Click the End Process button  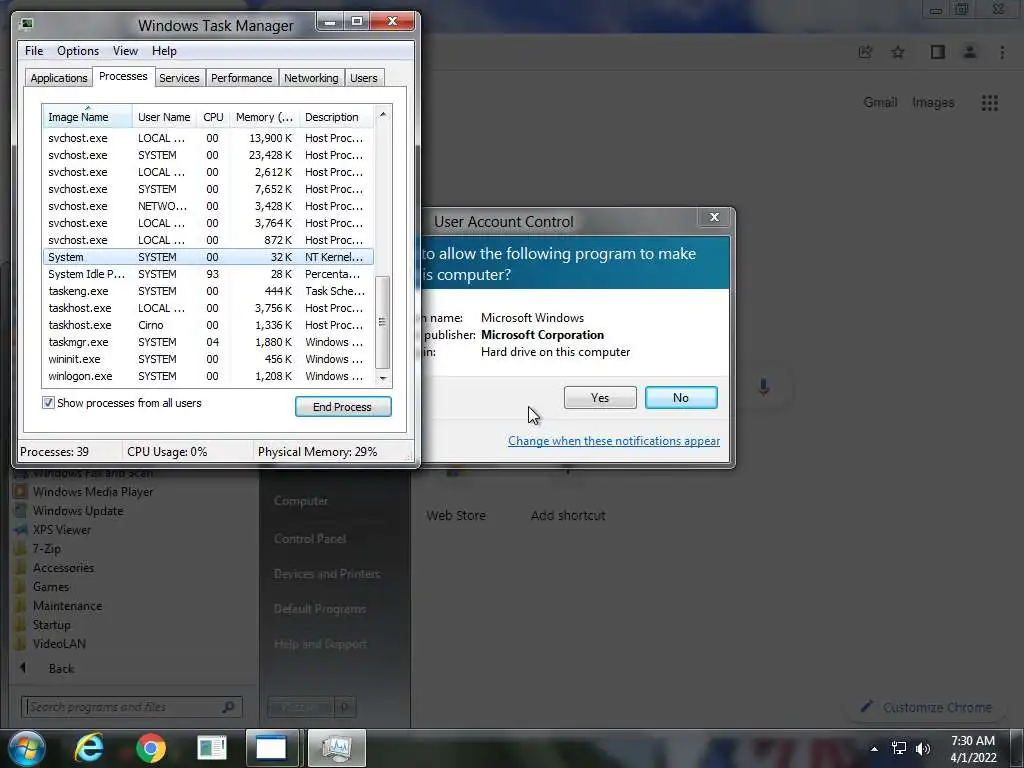point(343,406)
